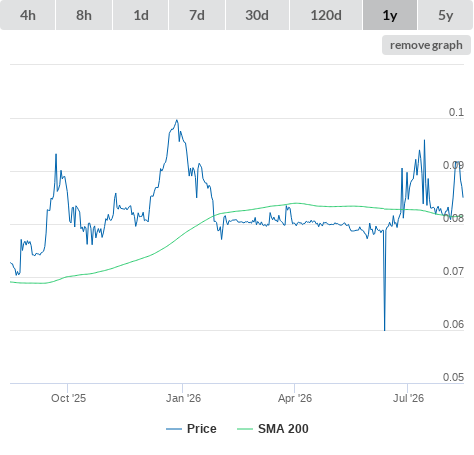Image resolution: width=474 pixels, height=455 pixels.
Task: Click the Apr '26 axis label
Action: click(295, 398)
